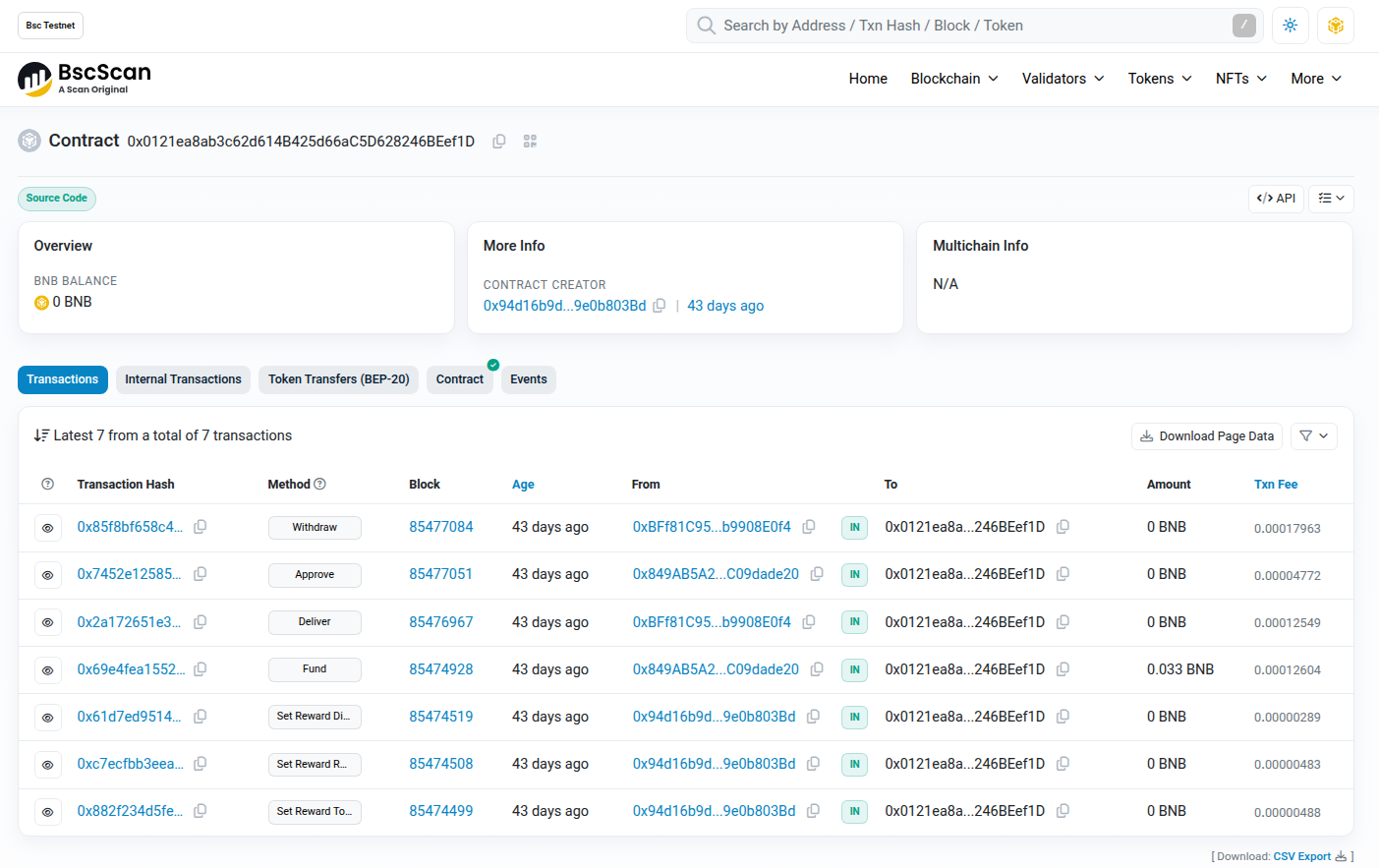1379x868 pixels.
Task: Open the BNB network icon menu
Action: 1335,26
